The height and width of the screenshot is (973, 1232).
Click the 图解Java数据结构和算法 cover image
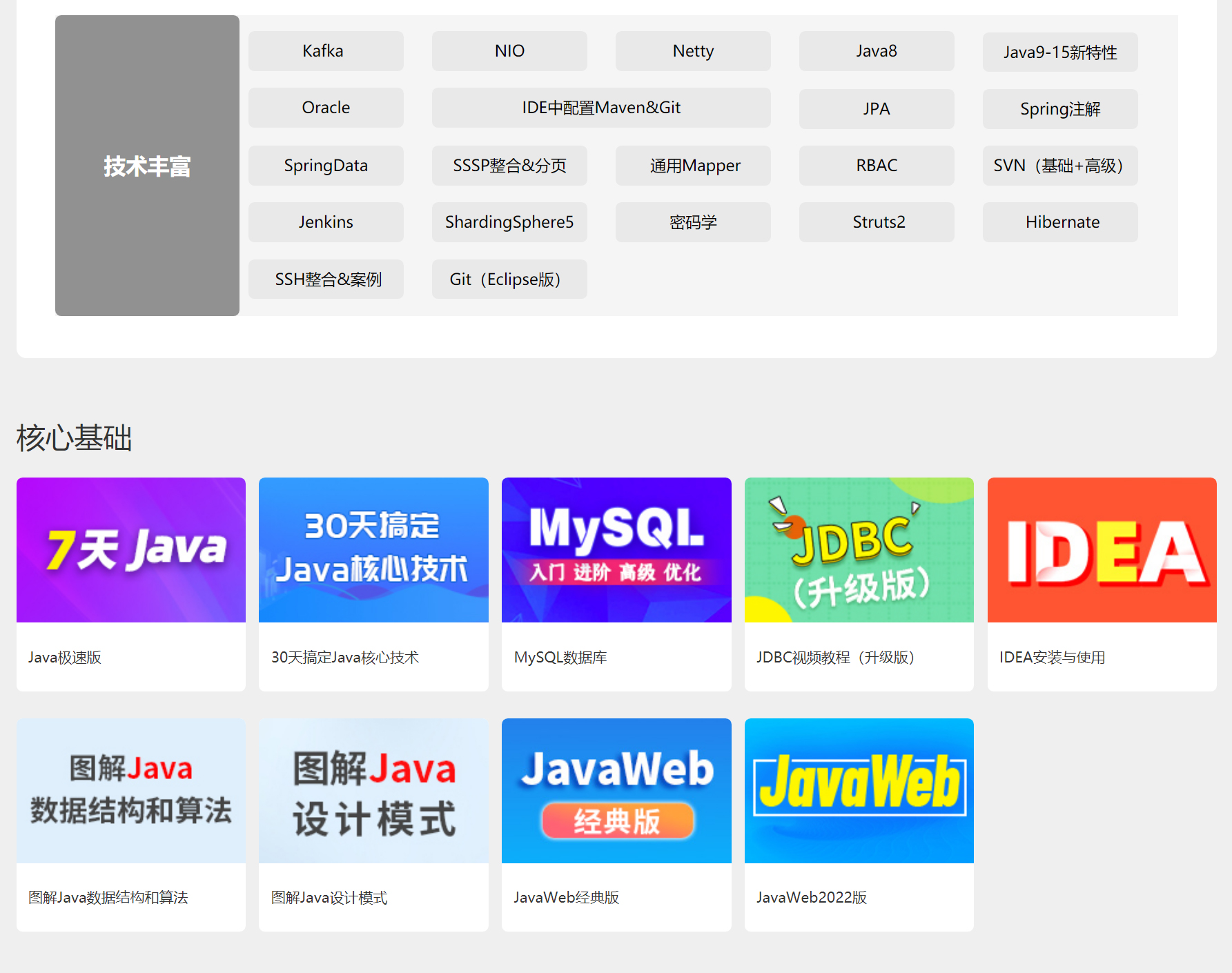point(131,791)
